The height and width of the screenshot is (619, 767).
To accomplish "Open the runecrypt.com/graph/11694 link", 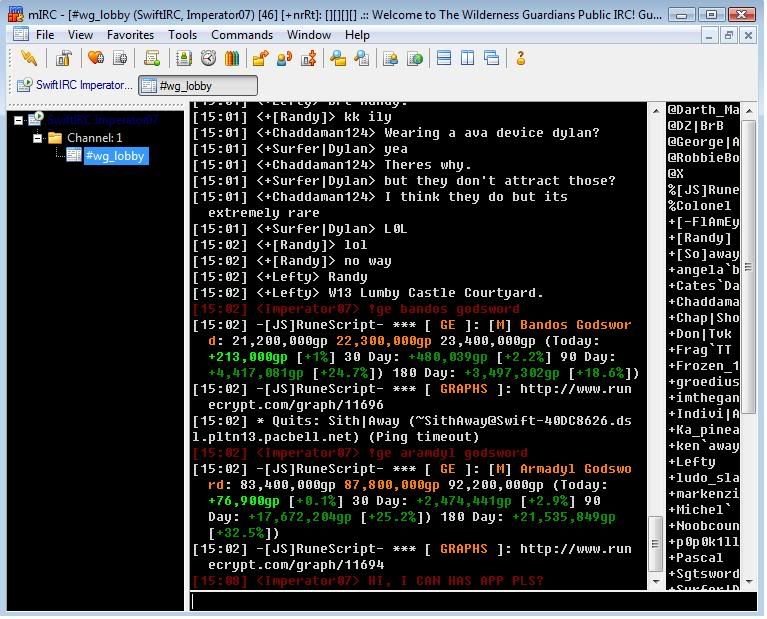I will pos(420,557).
